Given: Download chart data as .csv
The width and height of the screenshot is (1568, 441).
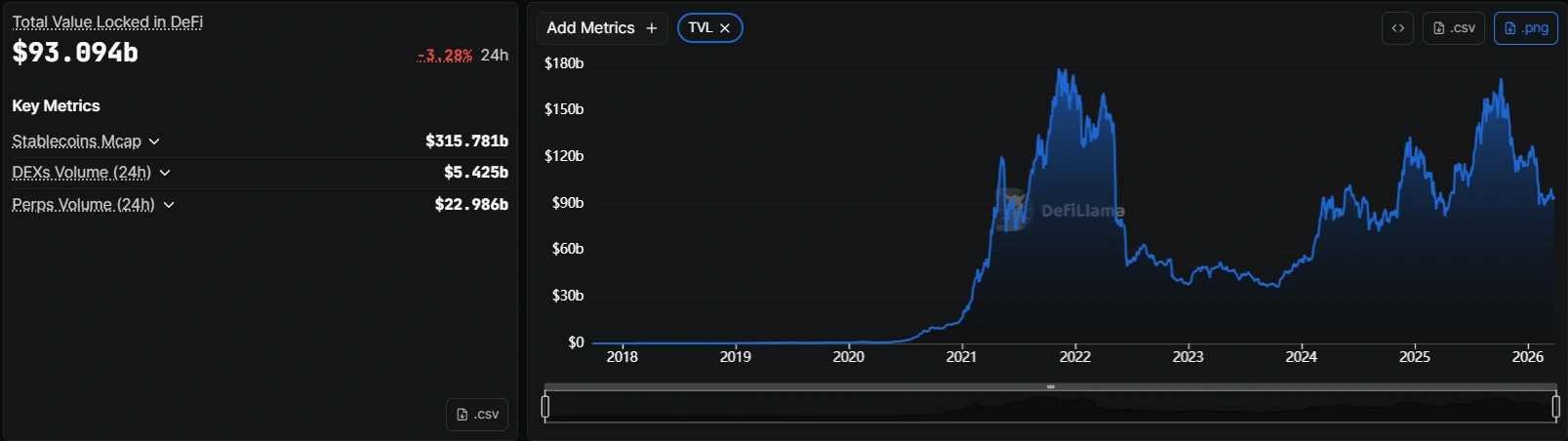Looking at the screenshot, I should pyautogui.click(x=1454, y=28).
